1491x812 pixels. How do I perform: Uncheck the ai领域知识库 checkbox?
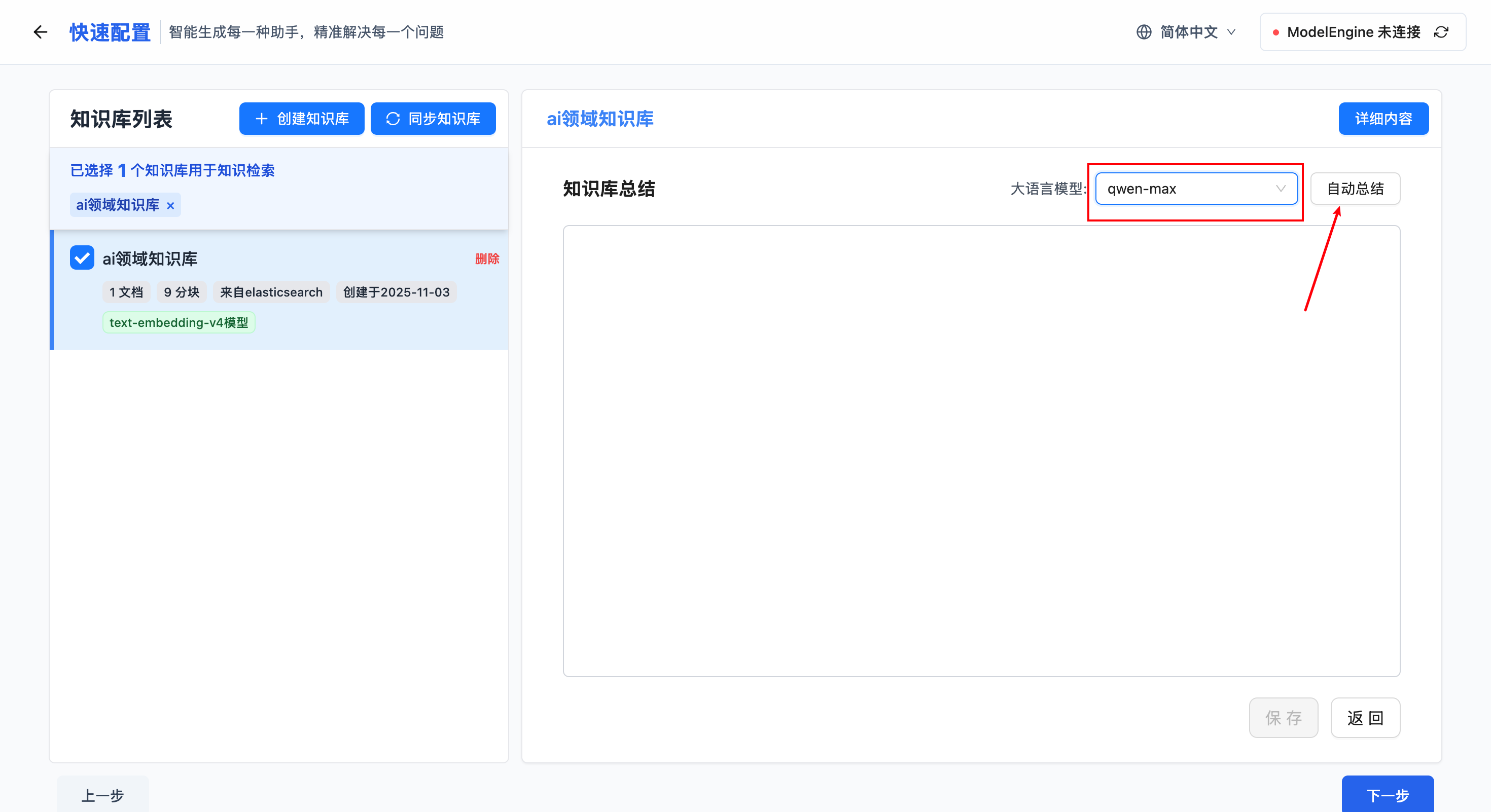[x=82, y=258]
